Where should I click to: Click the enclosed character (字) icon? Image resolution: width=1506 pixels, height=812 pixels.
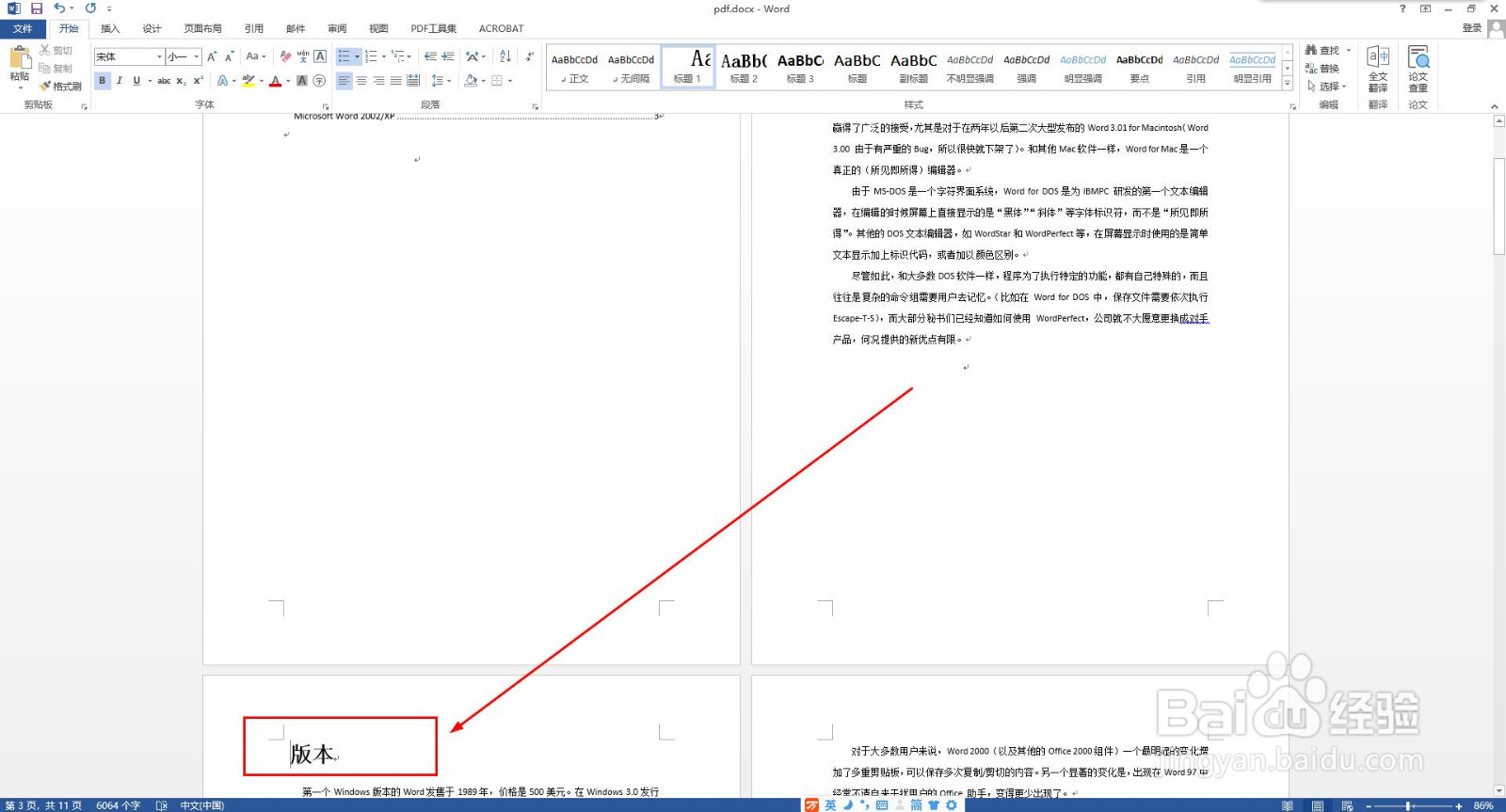[x=320, y=81]
